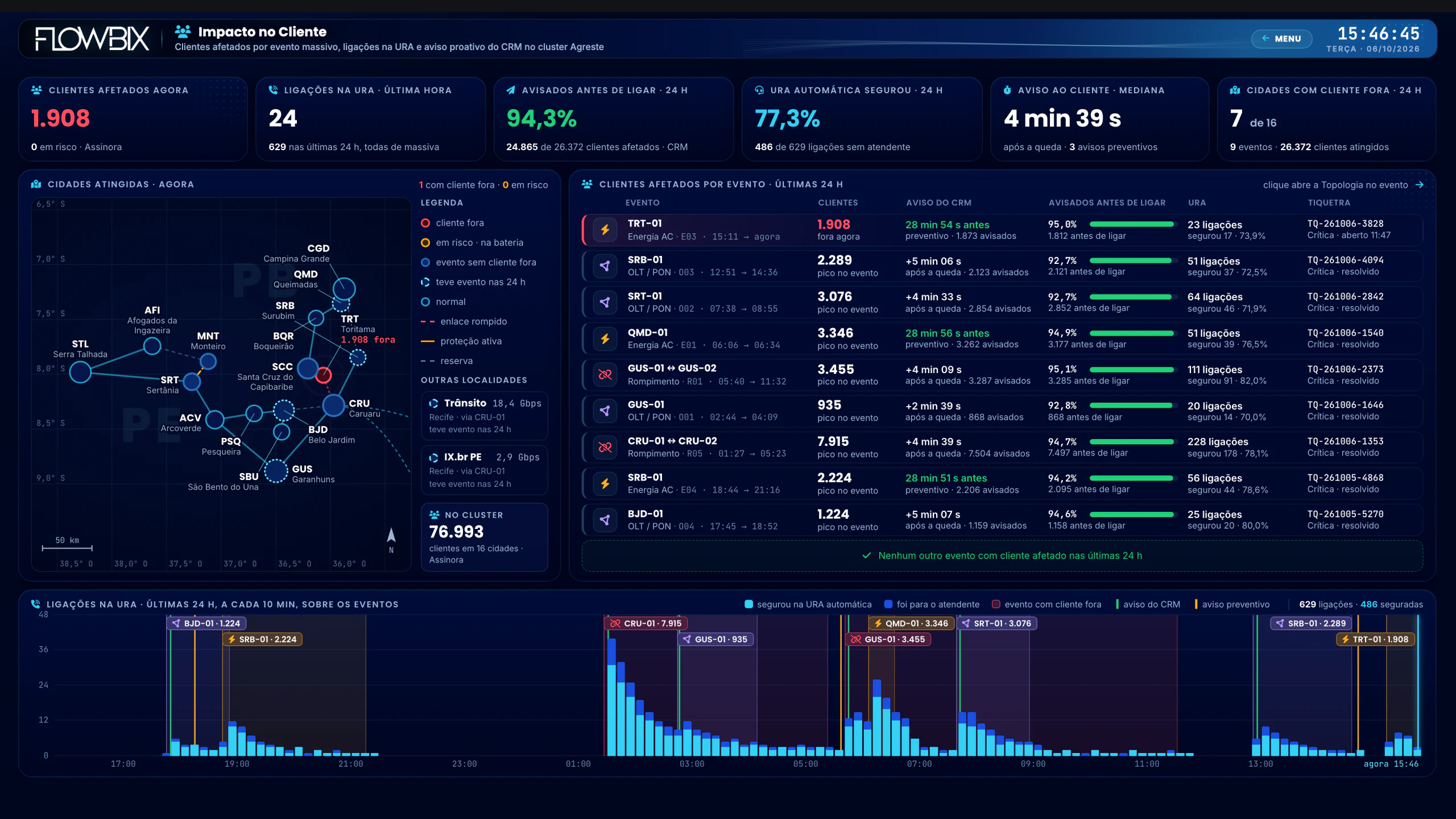Click the SRT-01 · 3.076 timeline marker

pyautogui.click(x=996, y=623)
